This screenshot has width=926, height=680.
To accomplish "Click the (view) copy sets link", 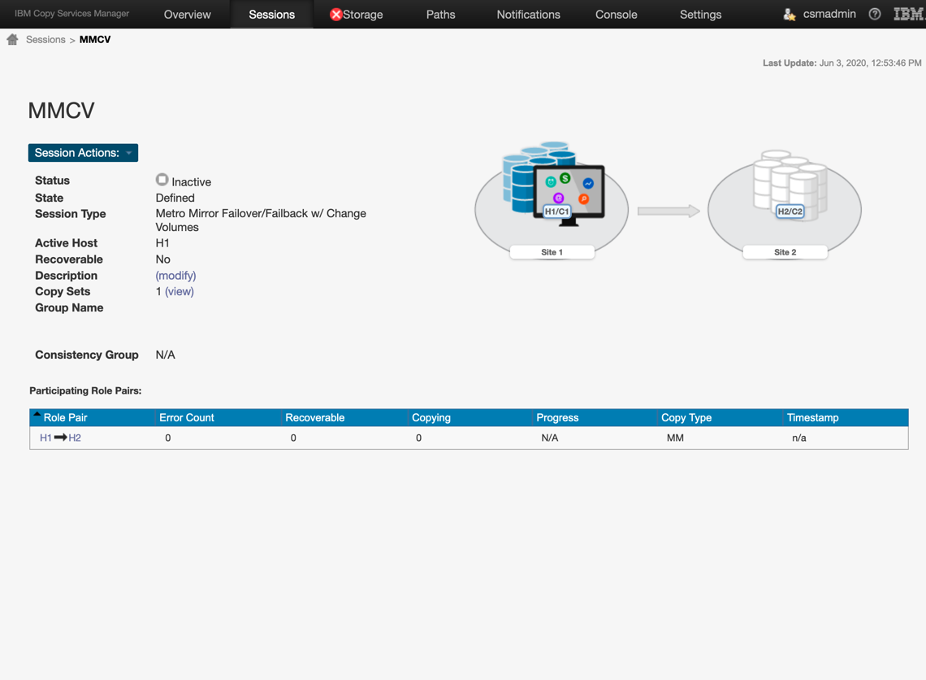I will point(180,292).
